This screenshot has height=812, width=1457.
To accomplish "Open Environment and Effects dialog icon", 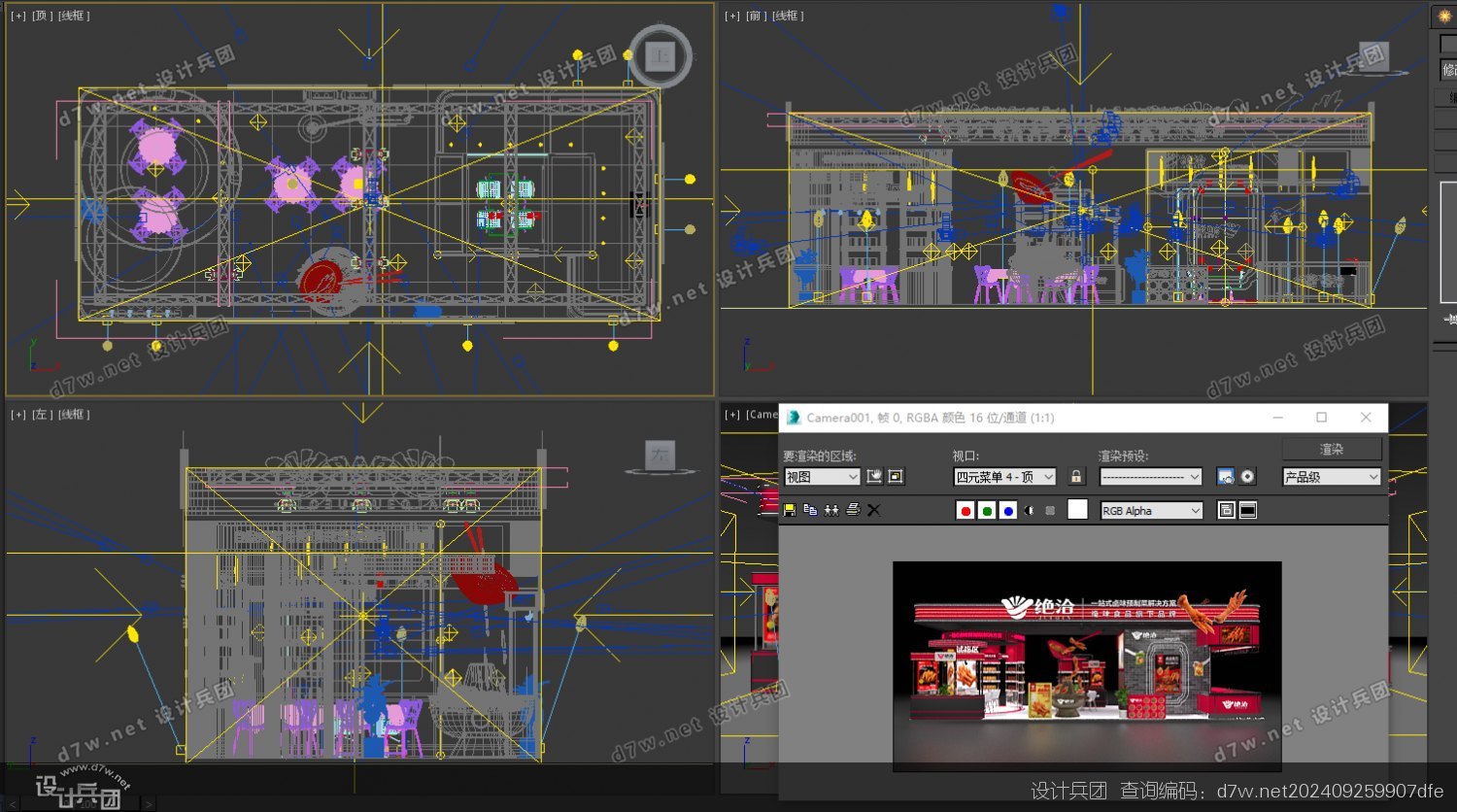I will [x=1248, y=476].
